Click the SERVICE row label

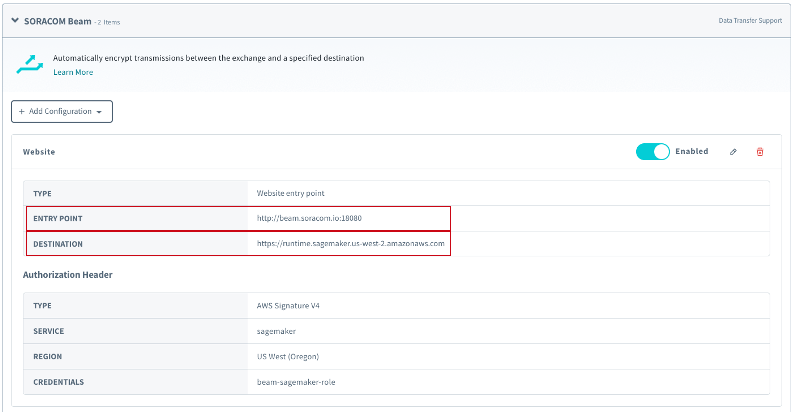pos(48,331)
